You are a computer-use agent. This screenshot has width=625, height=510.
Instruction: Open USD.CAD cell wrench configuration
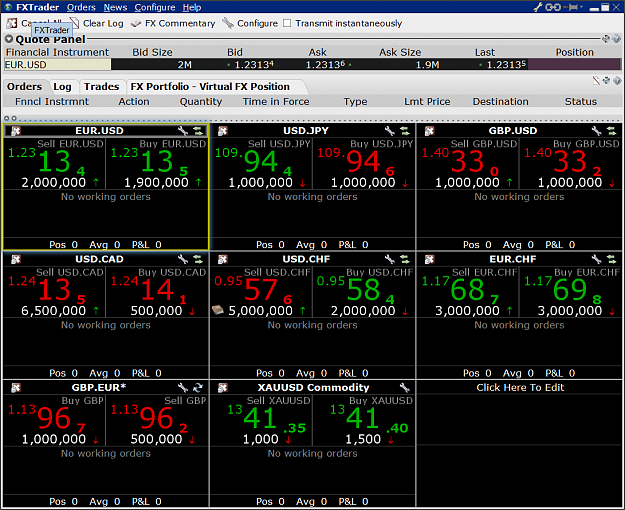[x=183, y=259]
